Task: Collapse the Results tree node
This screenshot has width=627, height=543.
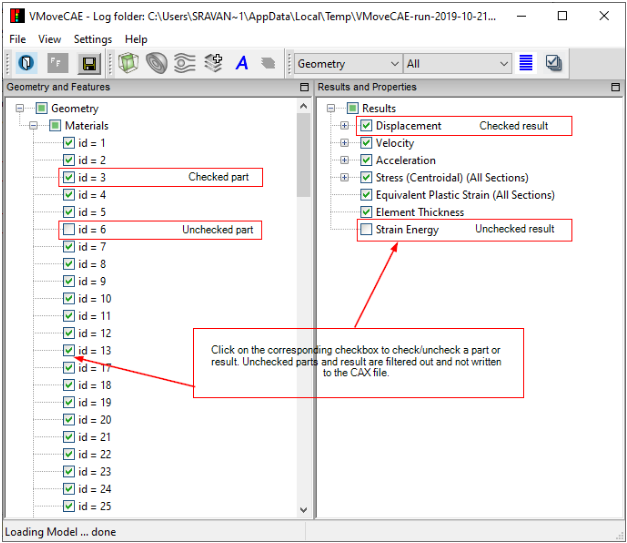Action: click(x=331, y=108)
